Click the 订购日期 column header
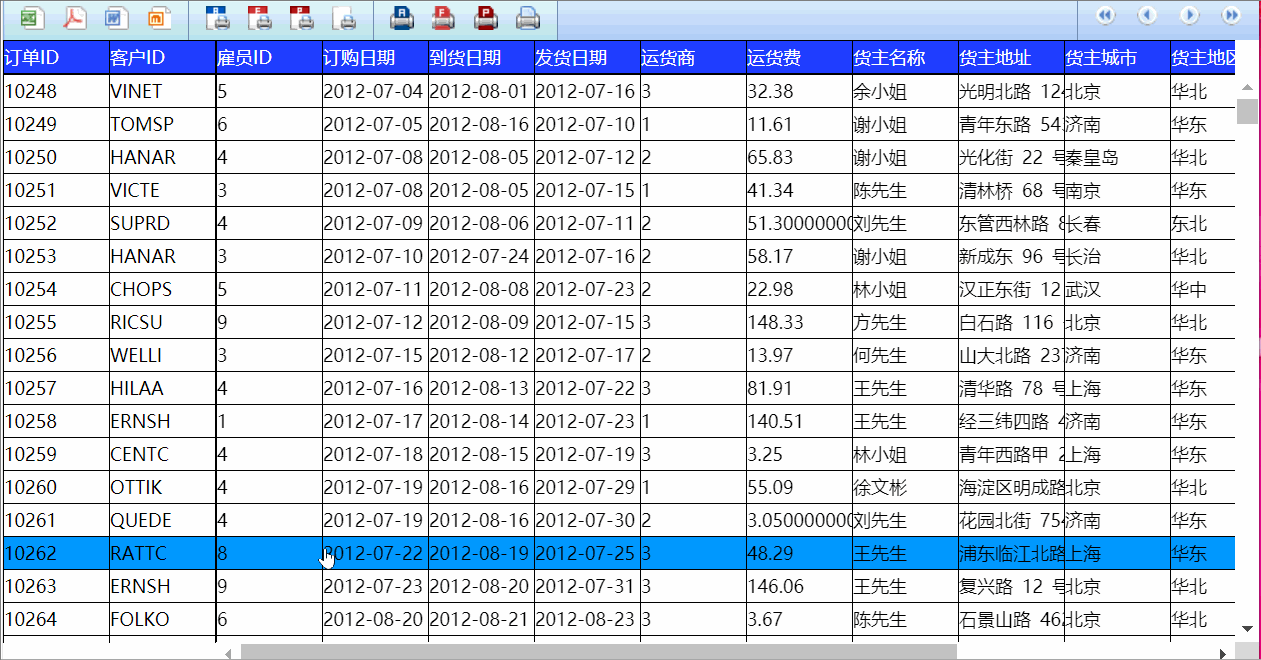Viewport: 1261px width, 660px height. pyautogui.click(x=375, y=58)
